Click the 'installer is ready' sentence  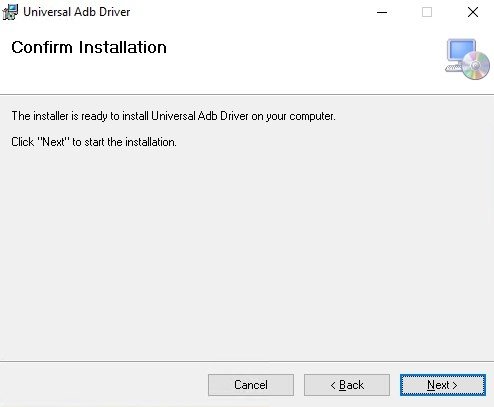pos(173,116)
